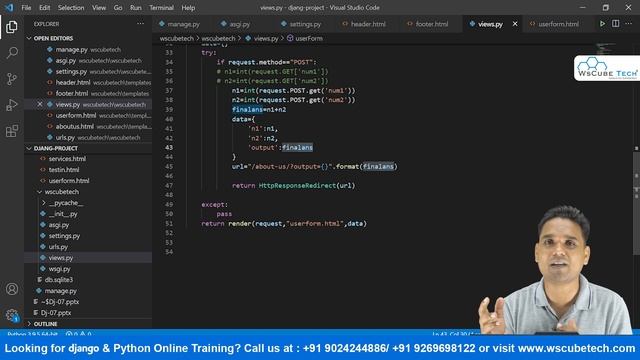Select footer.html in Open Editors
Image resolution: width=640 pixels, height=360 pixels.
click(x=88, y=93)
